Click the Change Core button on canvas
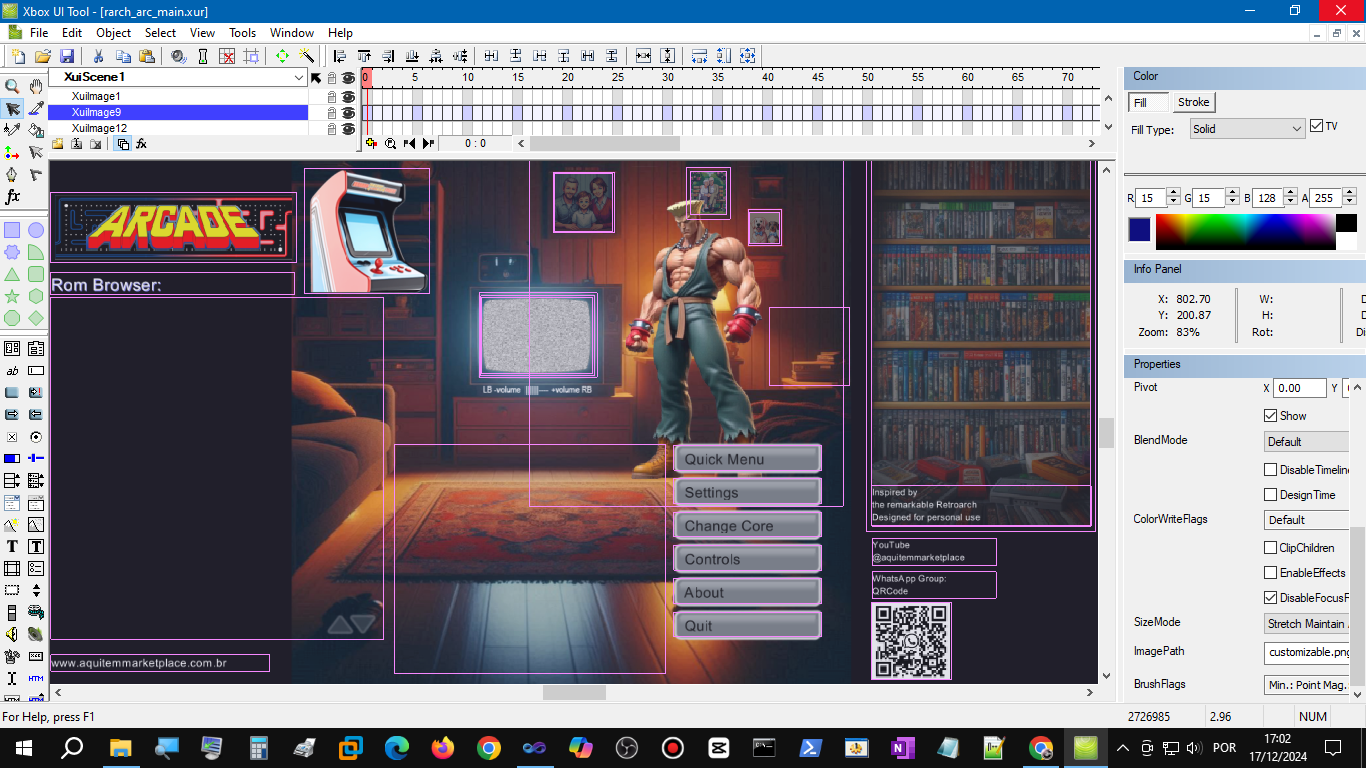1366x768 pixels. (x=748, y=525)
